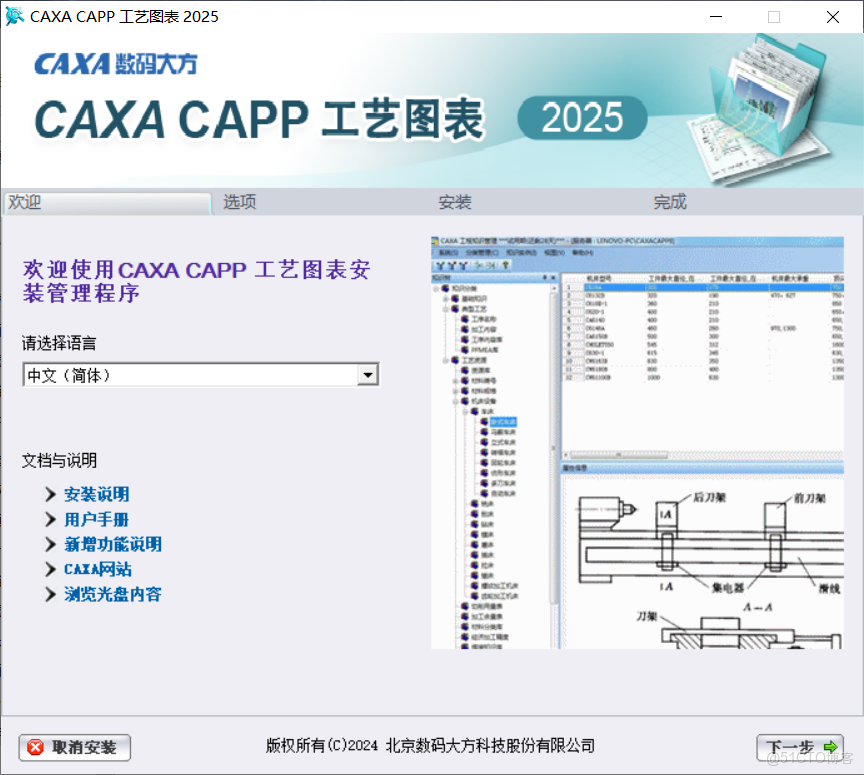Click the red X icon on 取消安装 button
864x775 pixels.
pyautogui.click(x=33, y=748)
